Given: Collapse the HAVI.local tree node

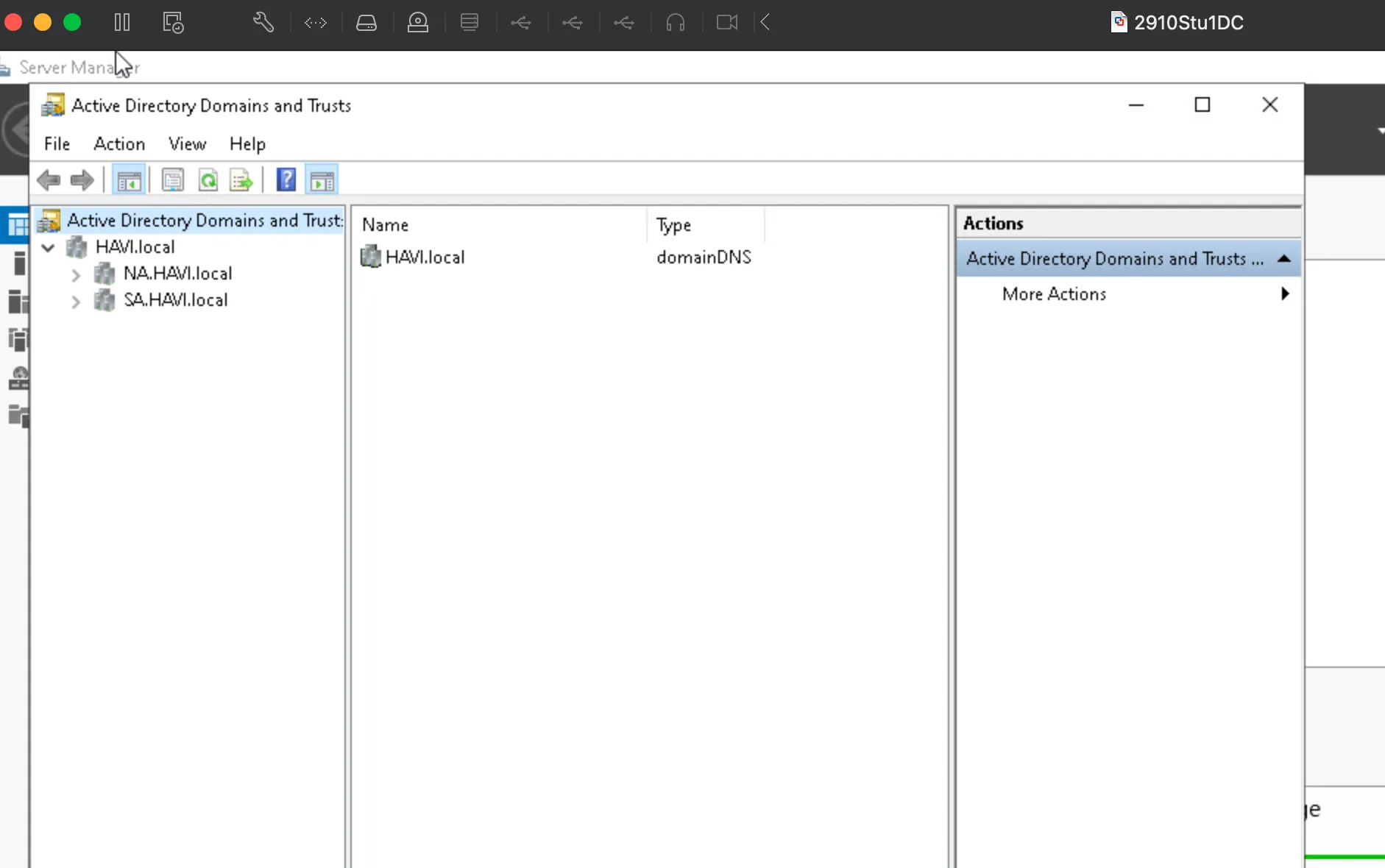Looking at the screenshot, I should pyautogui.click(x=49, y=248).
